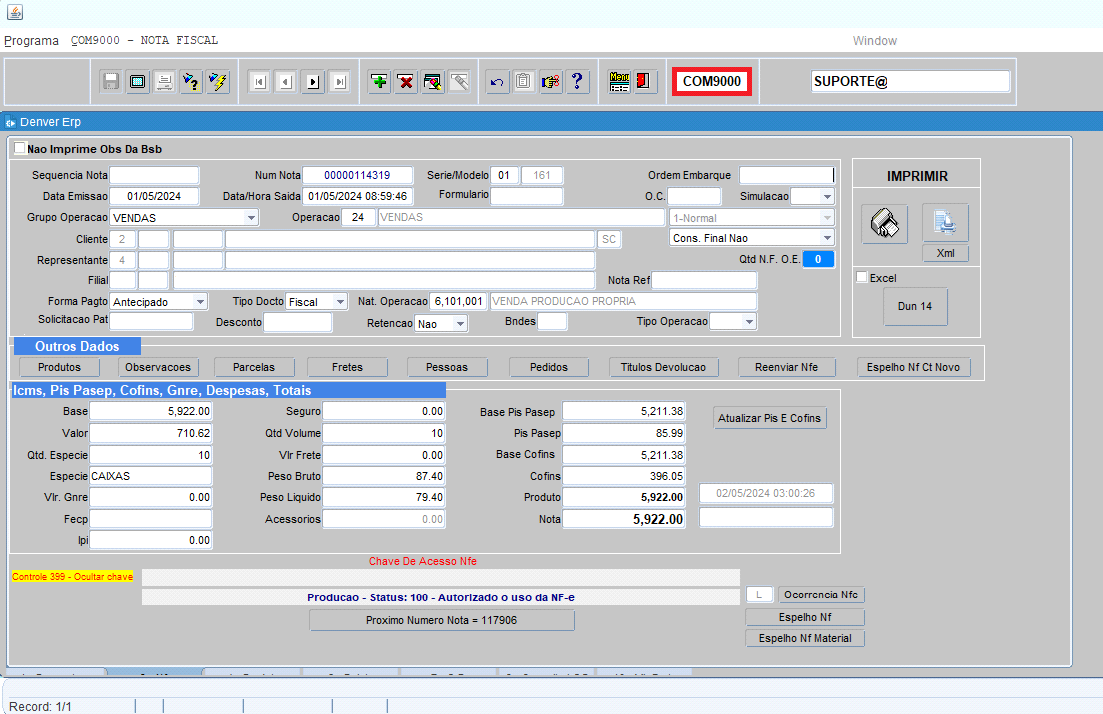Go to the first record
This screenshot has height=714, width=1103.
click(260, 82)
